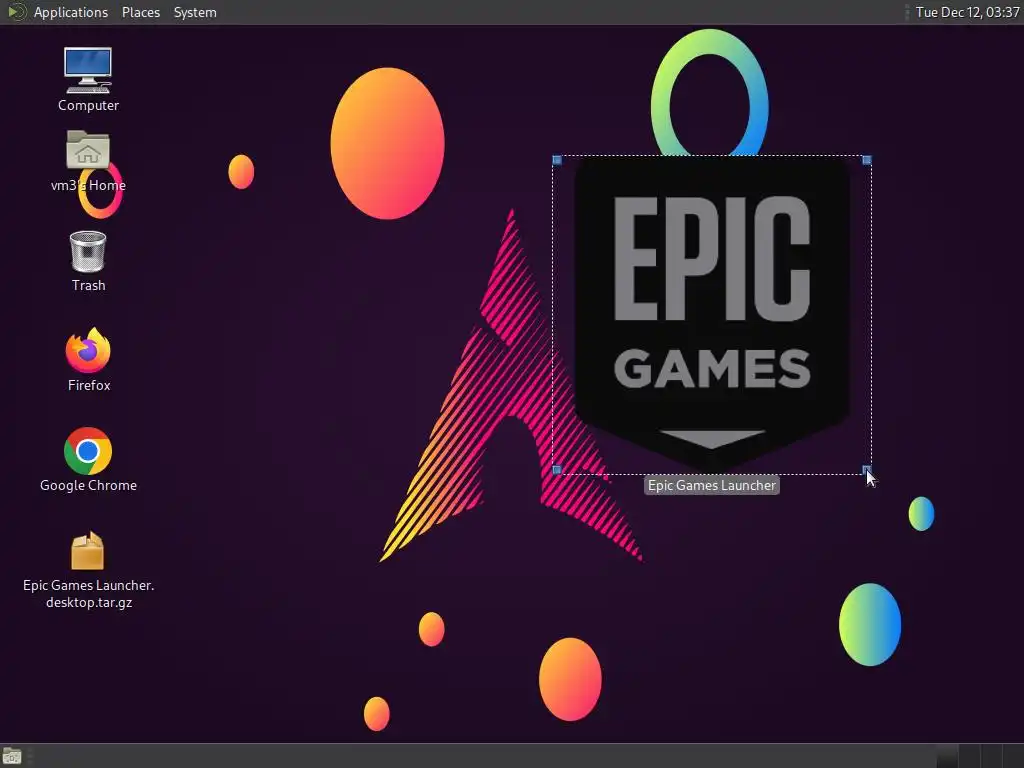Click the bottom-left resize handle of Epic icon
The image size is (1024, 768).
pos(557,470)
